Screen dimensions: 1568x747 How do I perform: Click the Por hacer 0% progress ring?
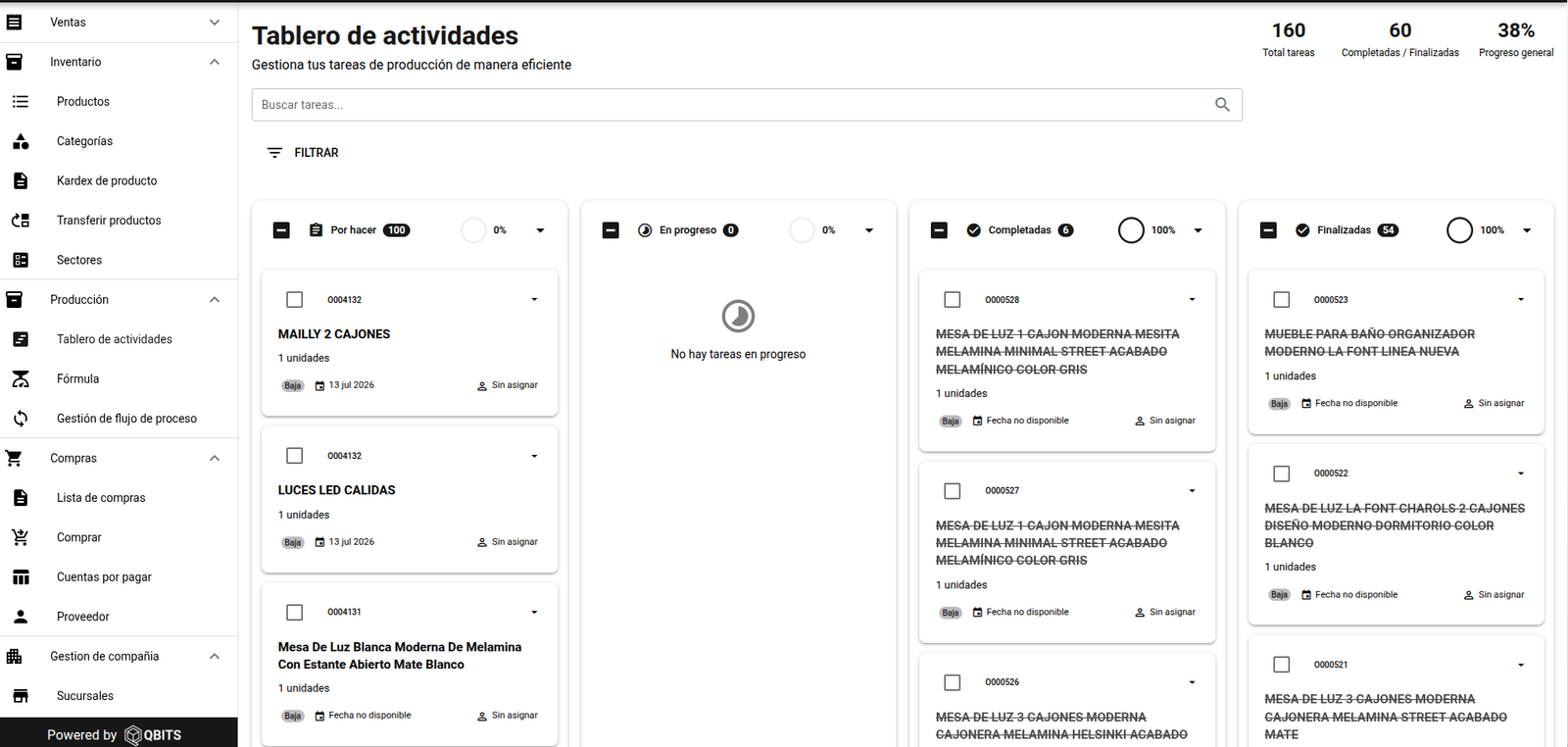pyautogui.click(x=473, y=230)
